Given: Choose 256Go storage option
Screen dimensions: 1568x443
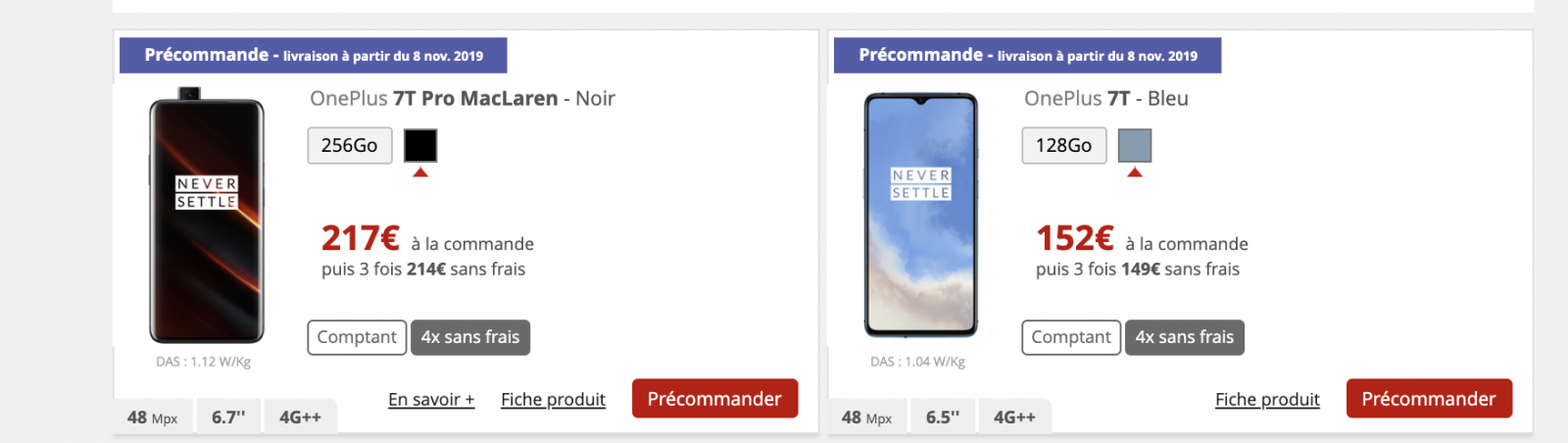Looking at the screenshot, I should point(350,145).
